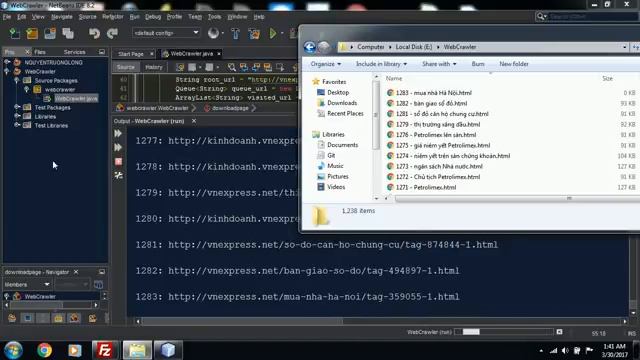Click the Undo arrow icon
This screenshot has width=640, height=360.
click(x=94, y=33)
